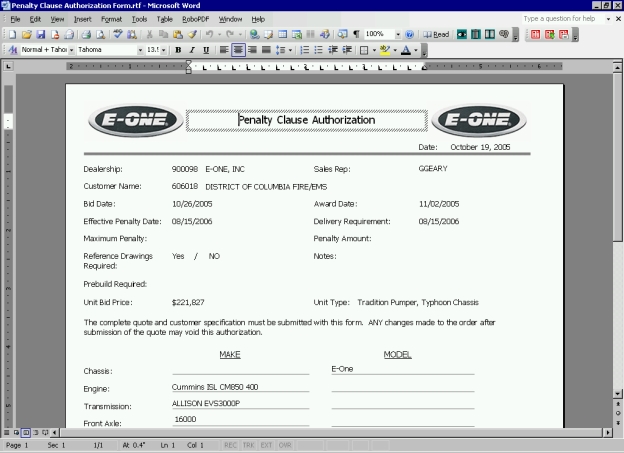The width and height of the screenshot is (624, 453).
Task: Click the teal eye toolbar icon
Action: tap(462, 35)
